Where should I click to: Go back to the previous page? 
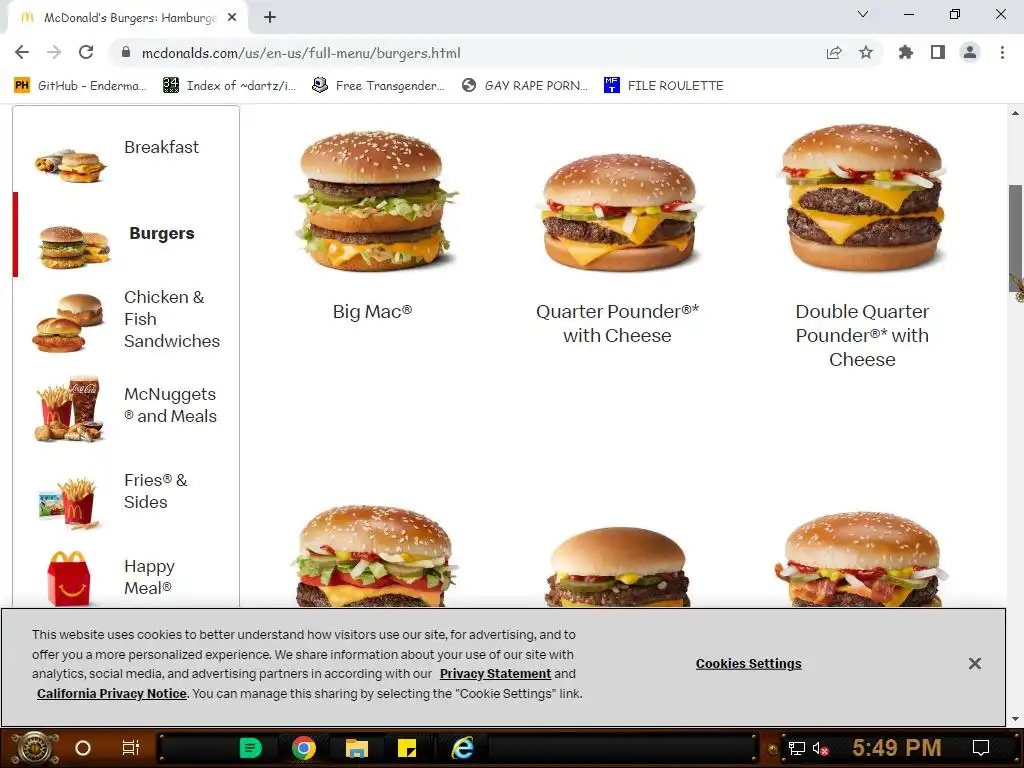pyautogui.click(x=22, y=52)
